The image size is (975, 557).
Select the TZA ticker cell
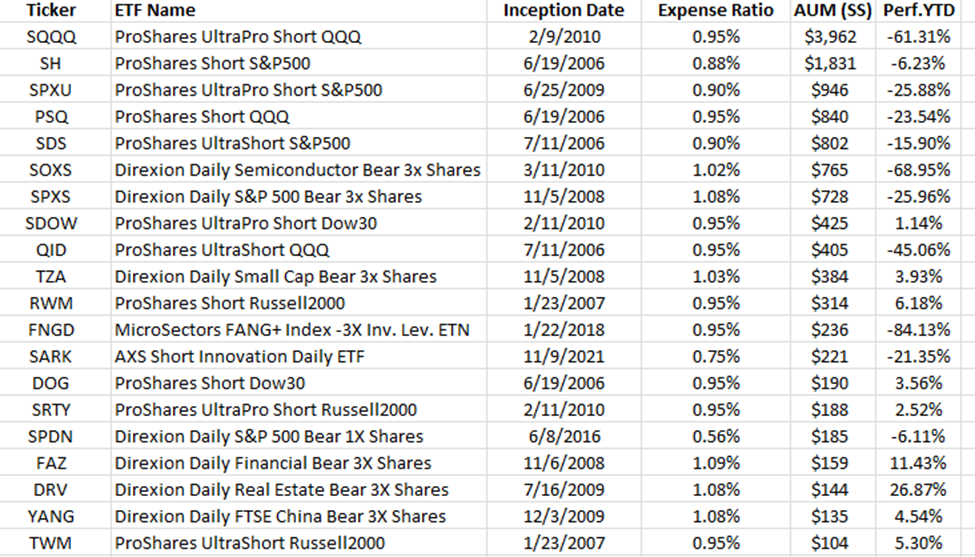(49, 277)
